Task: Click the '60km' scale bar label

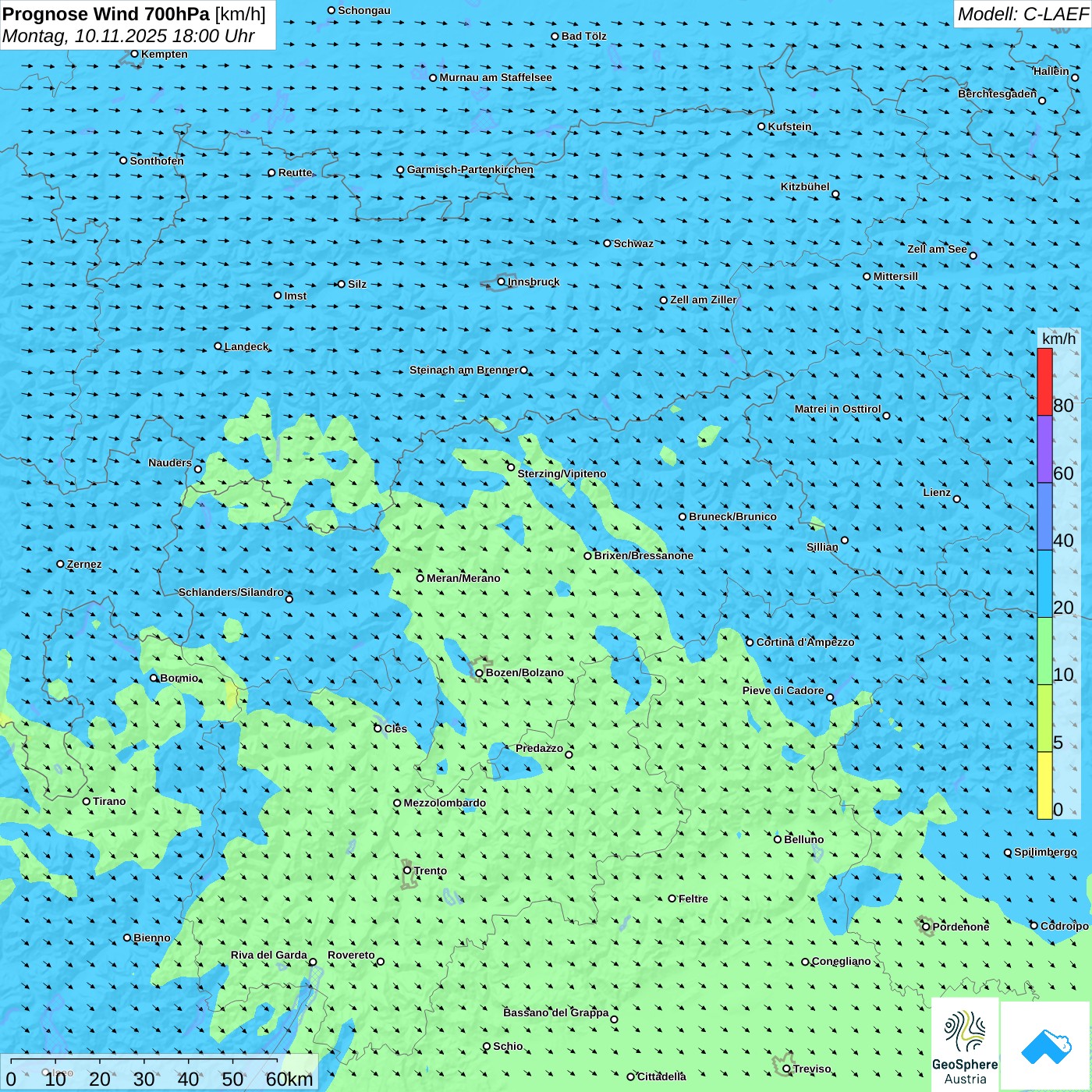Action: click(x=289, y=1079)
